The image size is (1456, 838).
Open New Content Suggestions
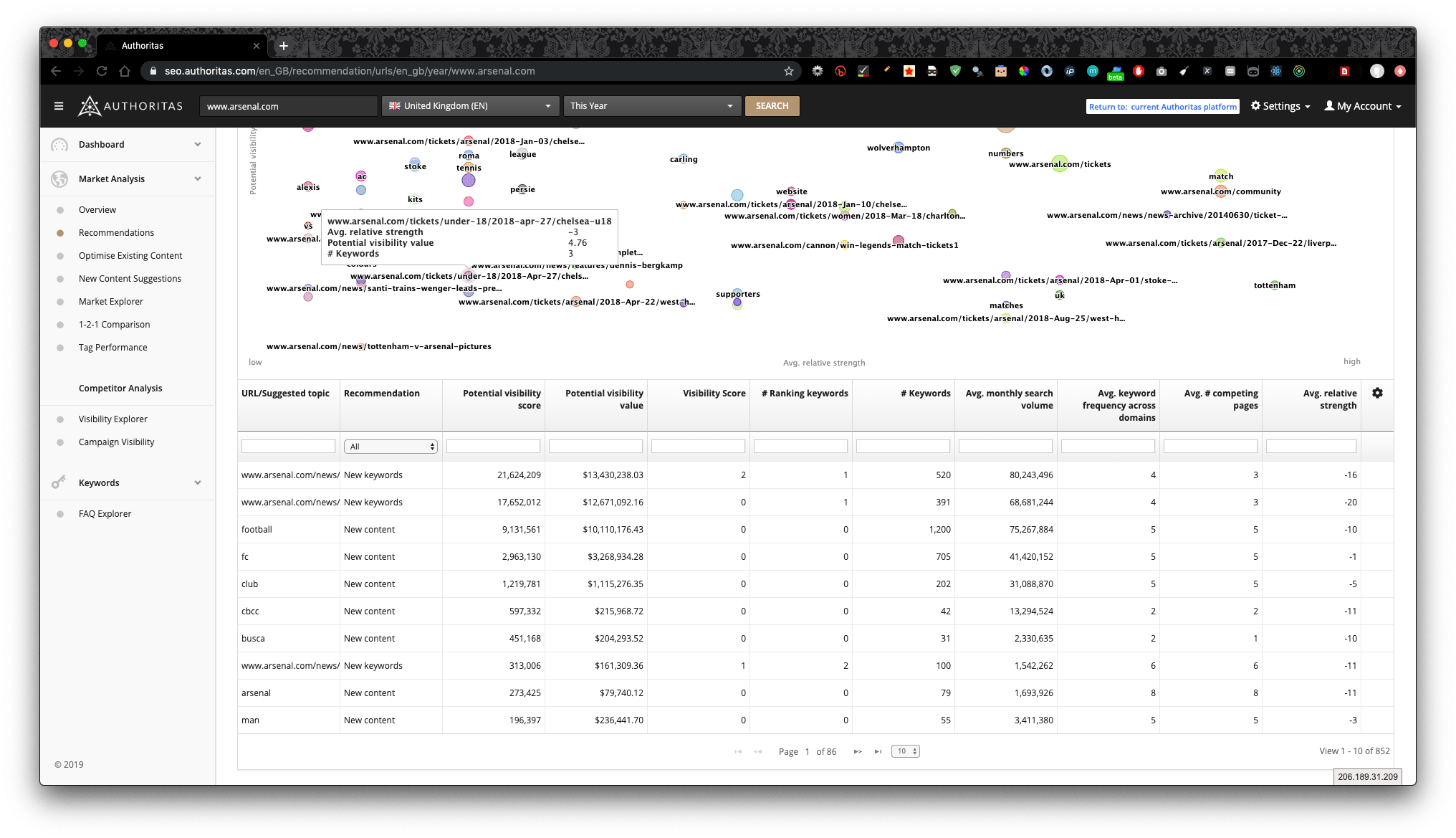coord(130,279)
